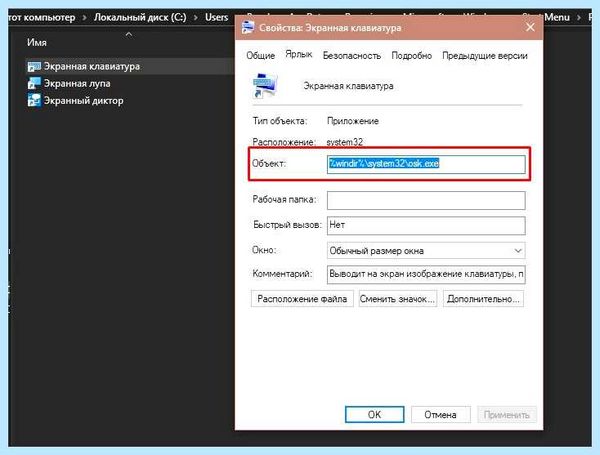
Task: Switch to the Общие tab
Action: pos(261,55)
